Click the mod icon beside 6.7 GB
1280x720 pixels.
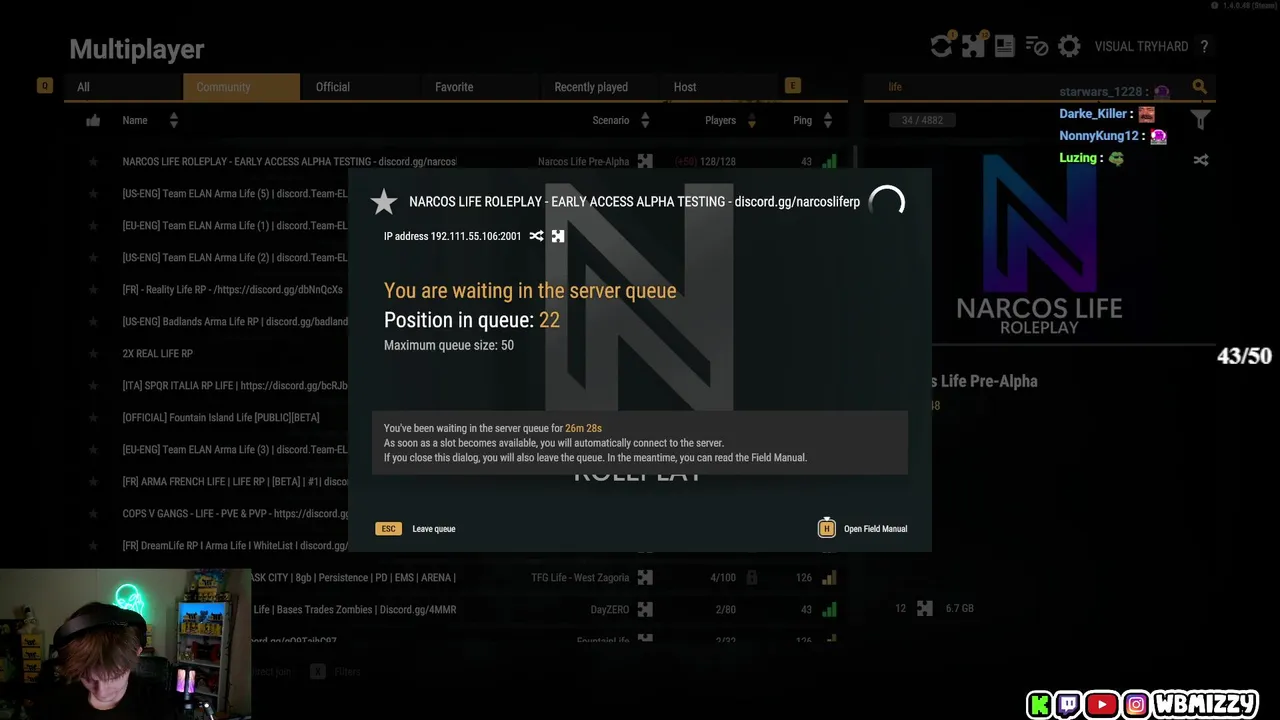pos(925,608)
